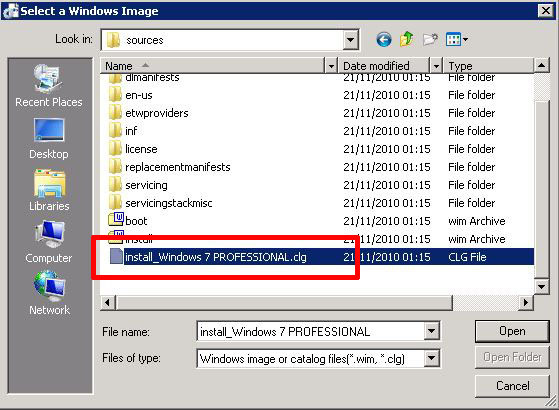Viewport: 559px width, 410px height.
Task: Select Computer in the places bar
Action: (x=49, y=242)
